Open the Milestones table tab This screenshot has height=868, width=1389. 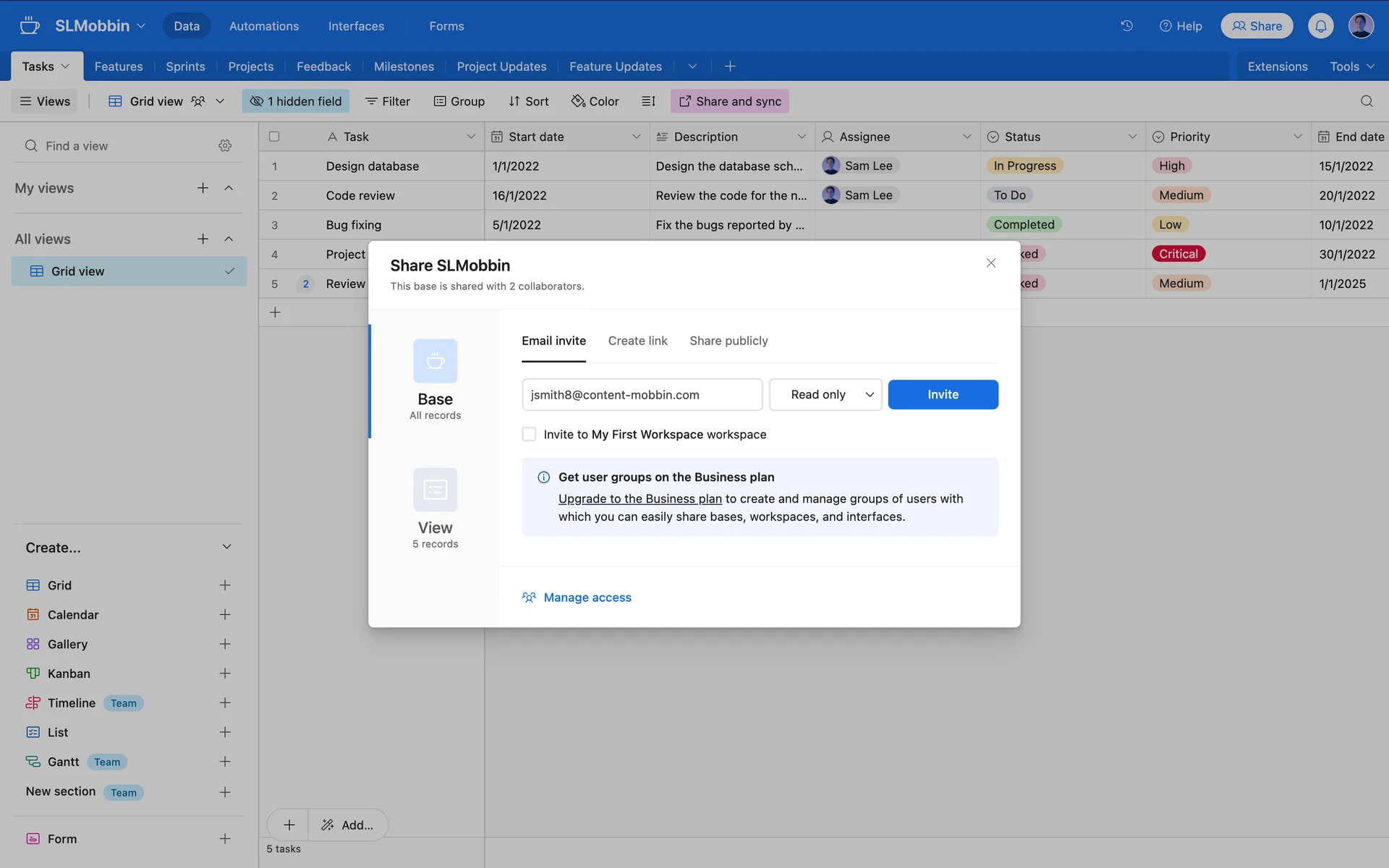point(404,67)
